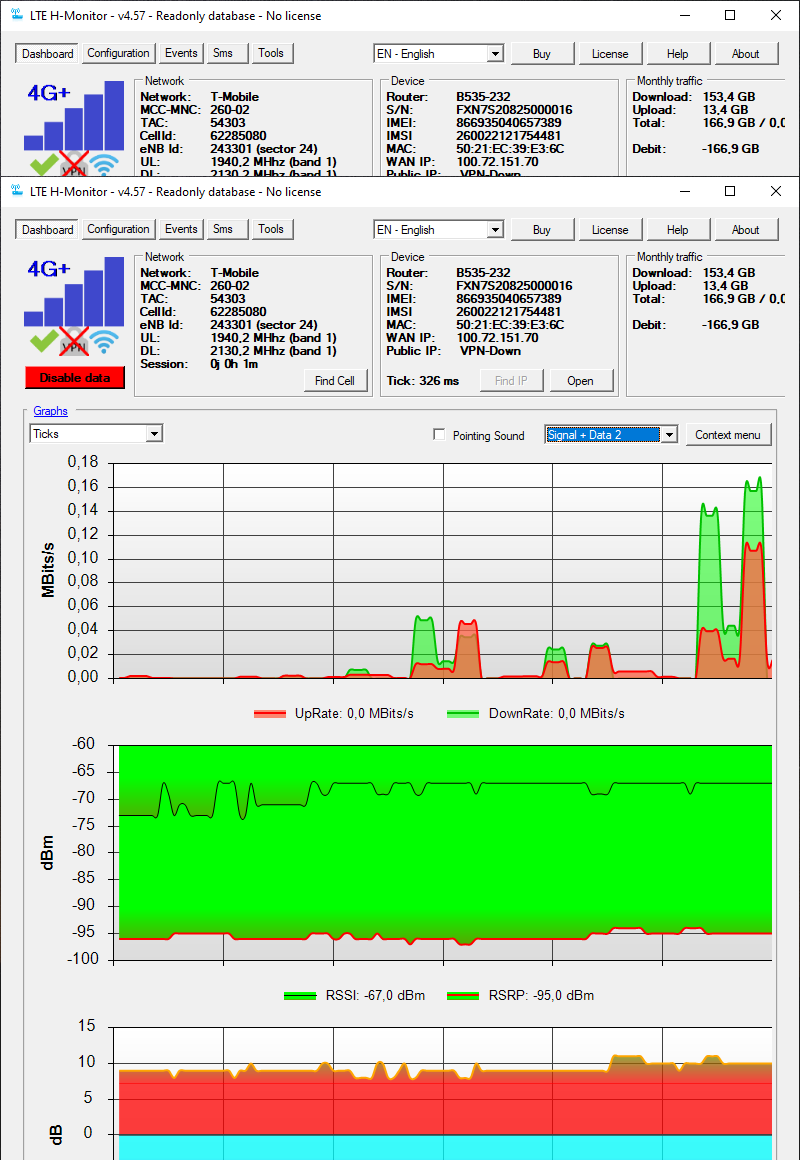Click the WAN IP value 100.72.151.70 in front window
Viewport: 800px width, 1160px height.
(x=497, y=337)
